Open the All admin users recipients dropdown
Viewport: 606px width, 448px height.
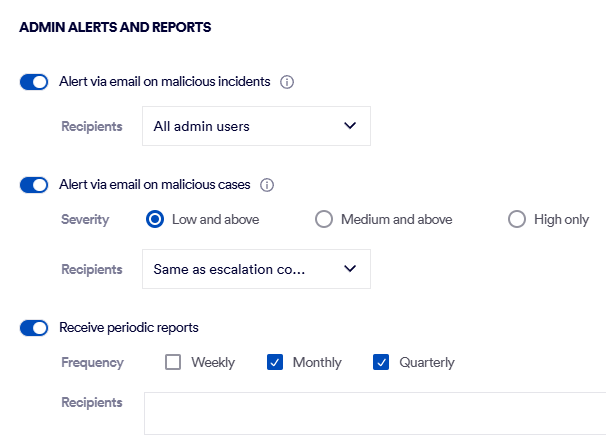pyautogui.click(x=256, y=126)
